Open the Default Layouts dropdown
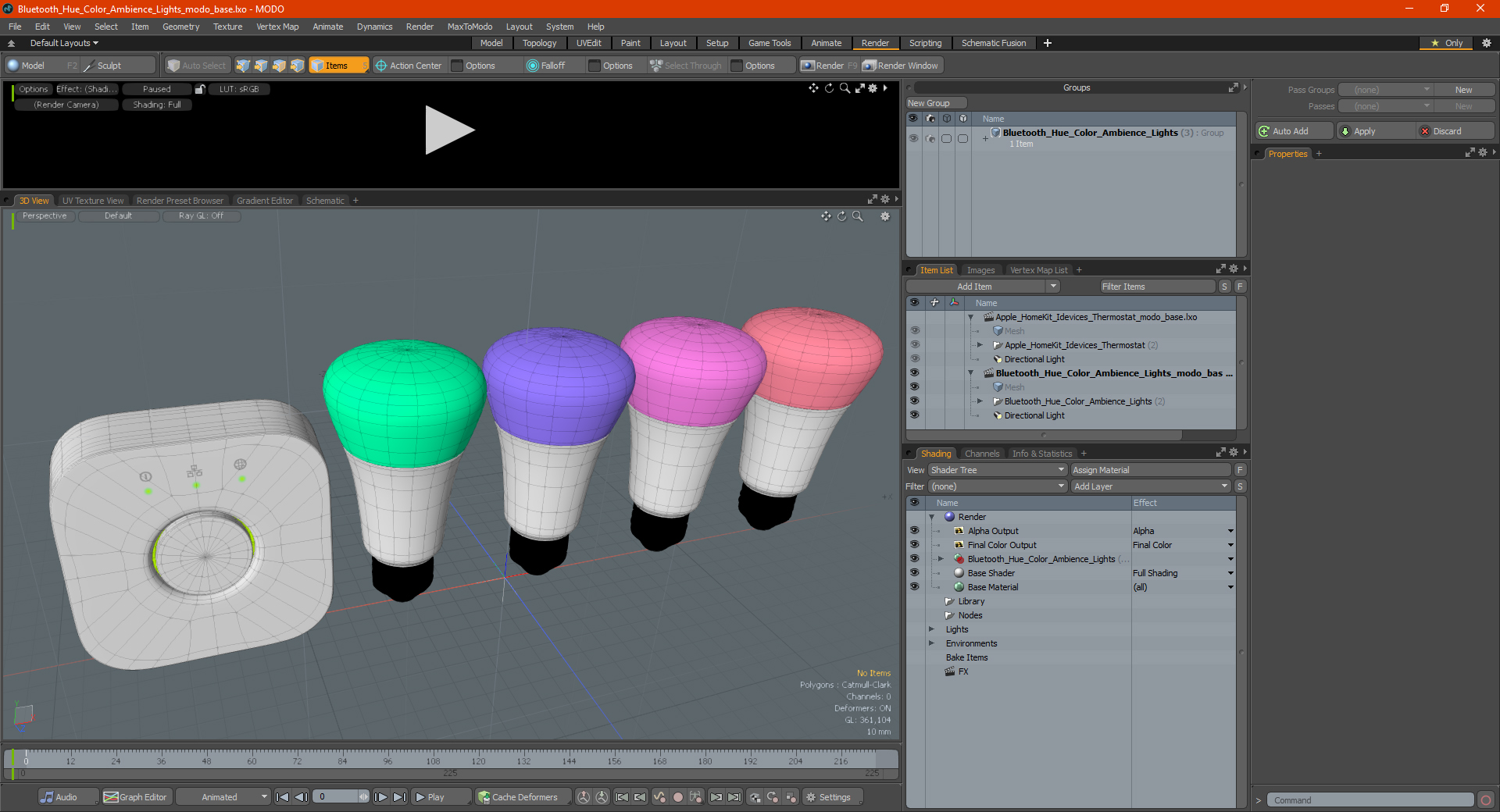Screen dimensions: 1500x812 point(65,43)
